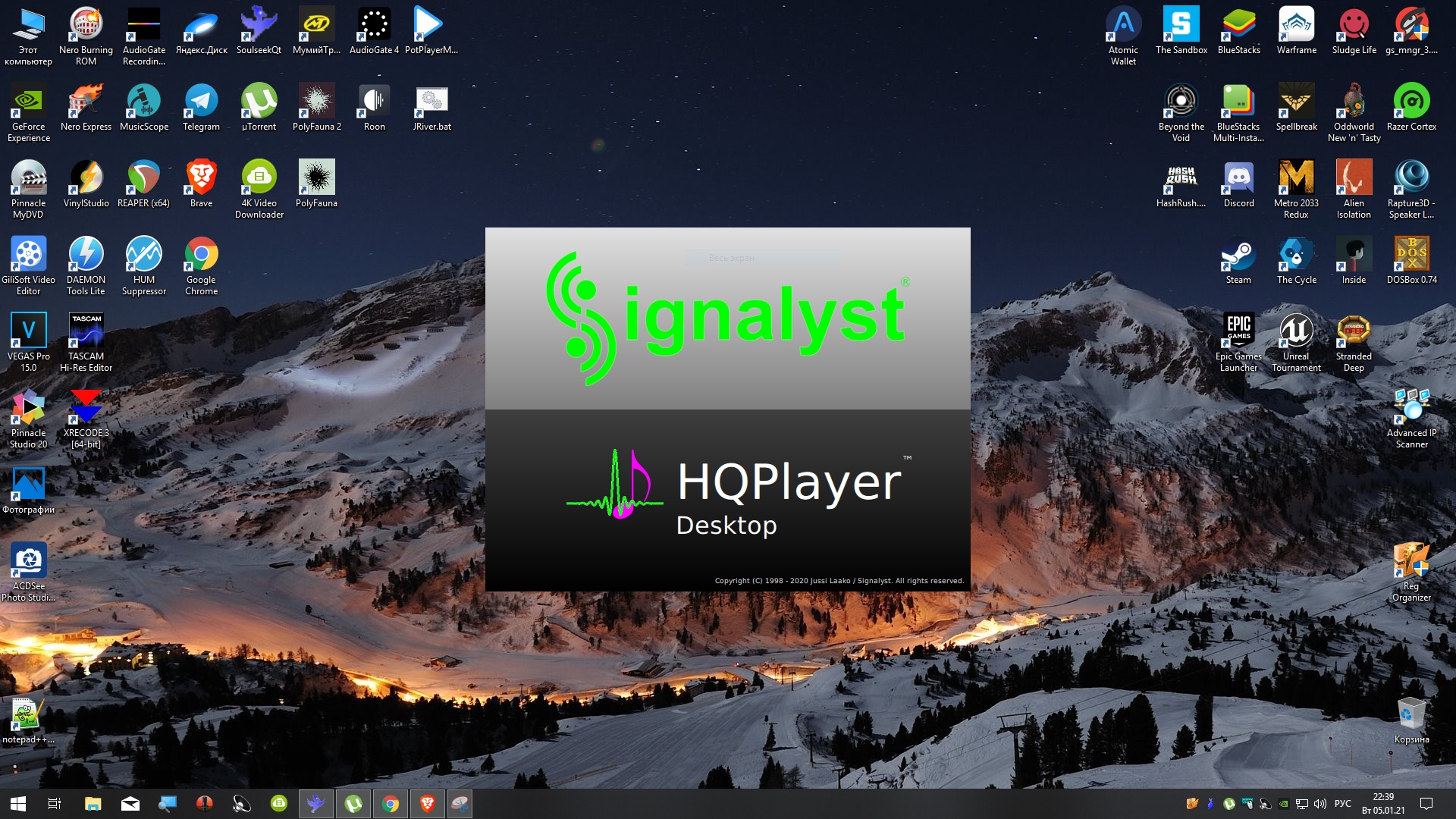The width and height of the screenshot is (1456, 819).
Task: Select the Яндекс.Диск desktop icon
Action: coord(201,30)
